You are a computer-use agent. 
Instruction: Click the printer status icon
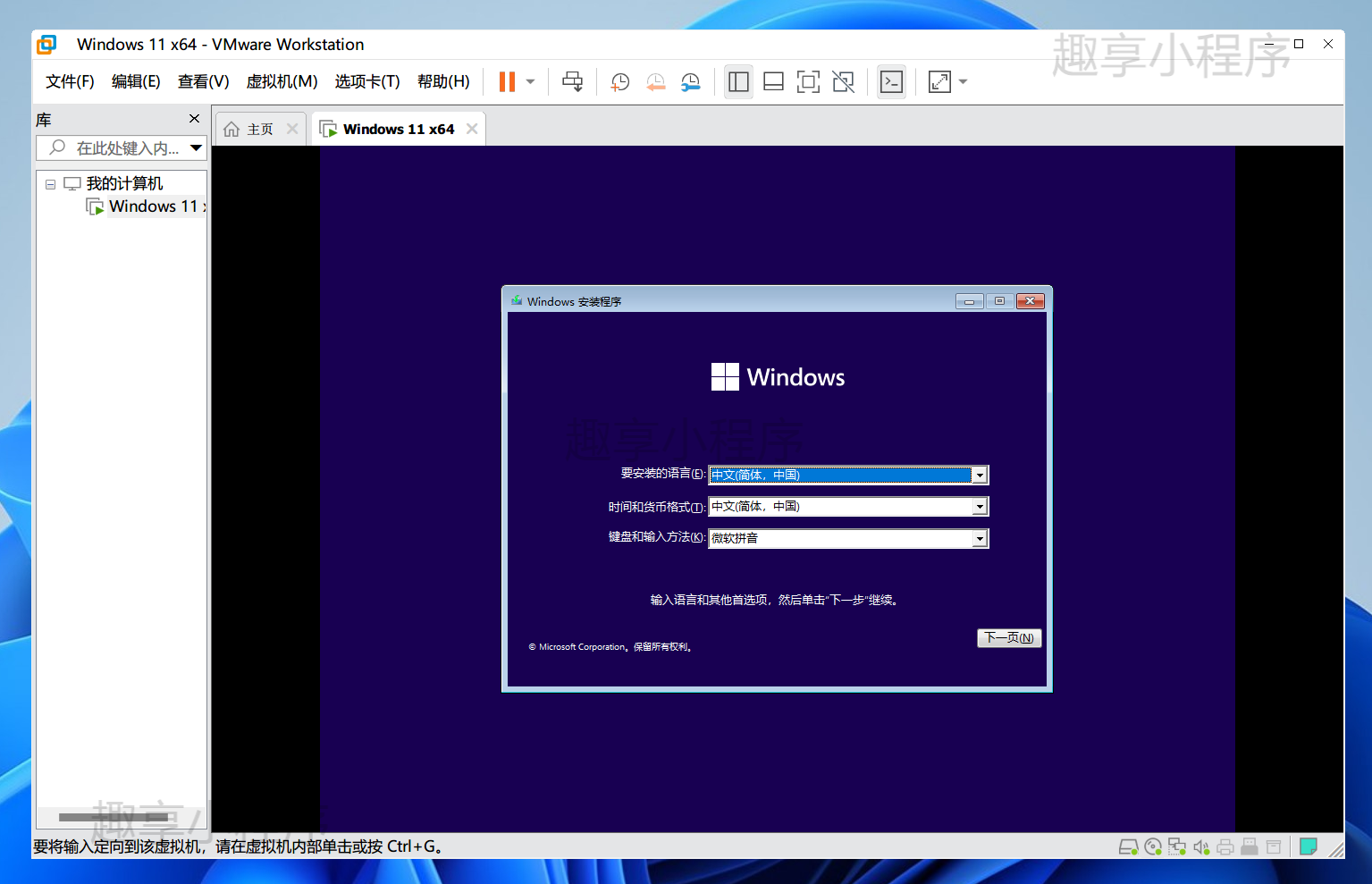click(1225, 846)
